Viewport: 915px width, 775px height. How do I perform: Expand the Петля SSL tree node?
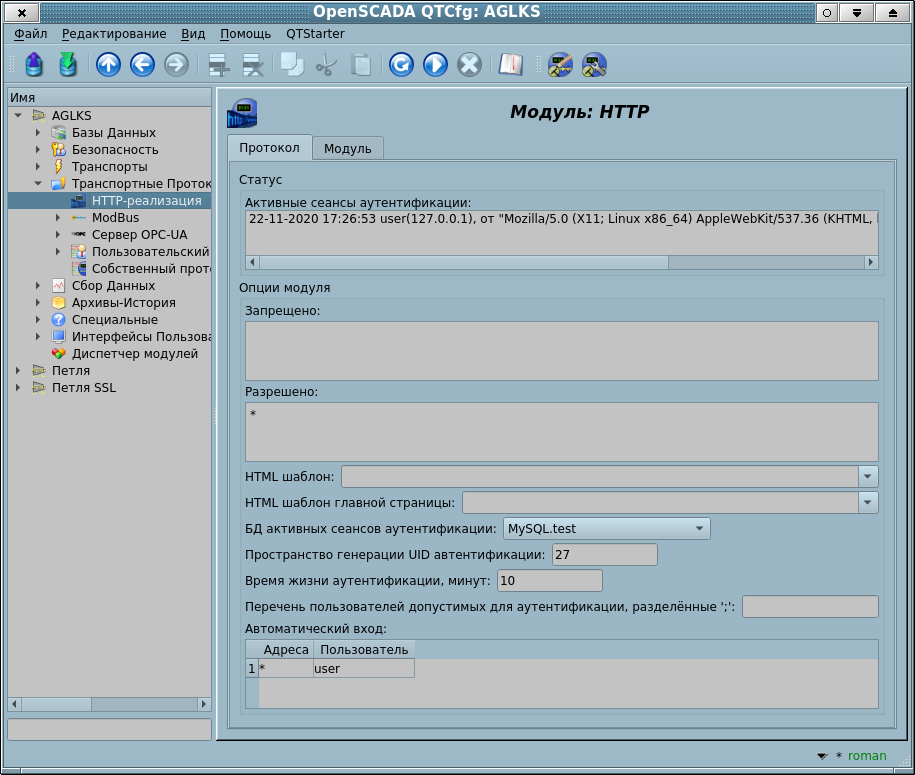[x=18, y=388]
